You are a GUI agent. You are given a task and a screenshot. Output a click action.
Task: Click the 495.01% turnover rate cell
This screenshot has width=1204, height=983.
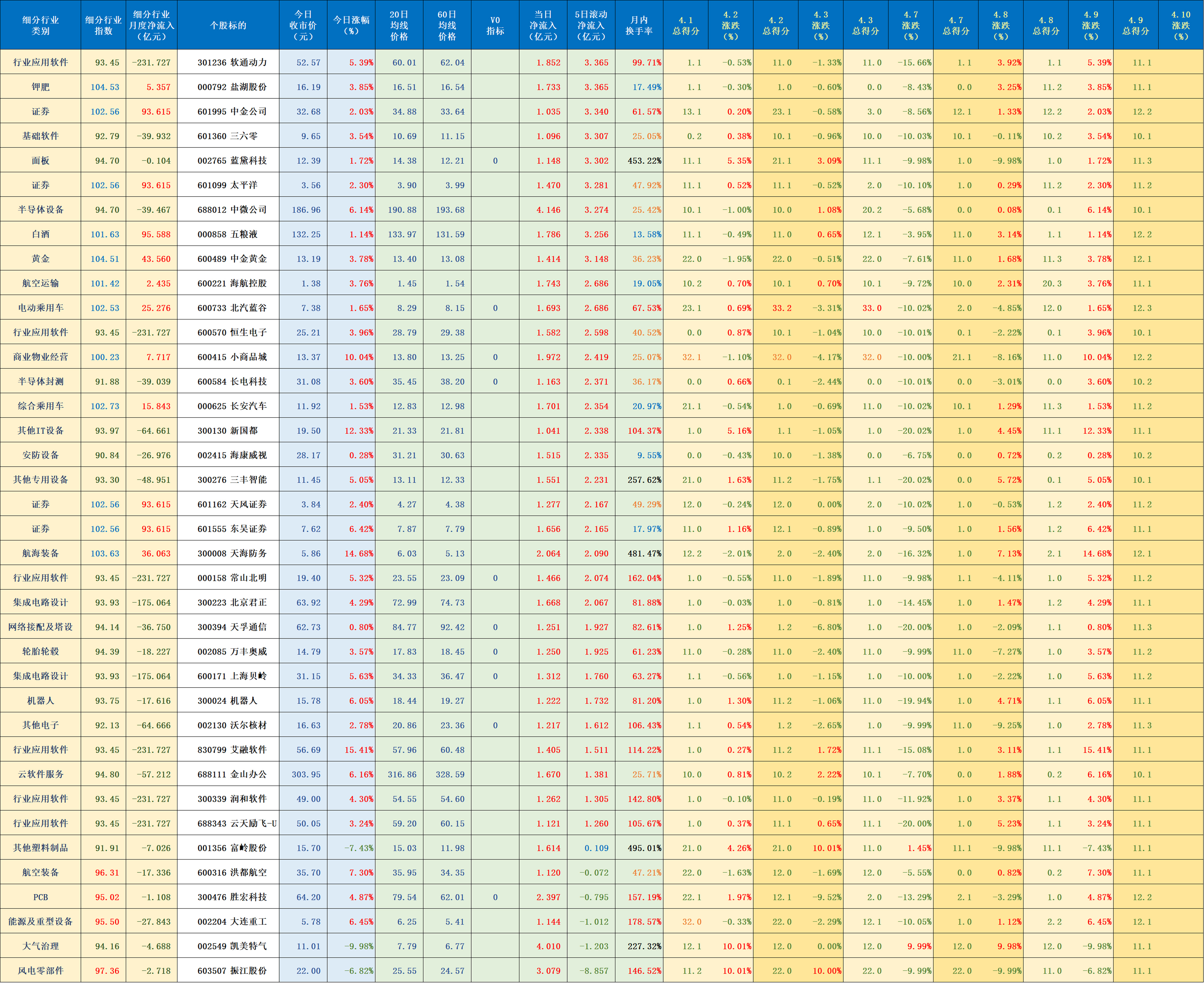[639, 848]
